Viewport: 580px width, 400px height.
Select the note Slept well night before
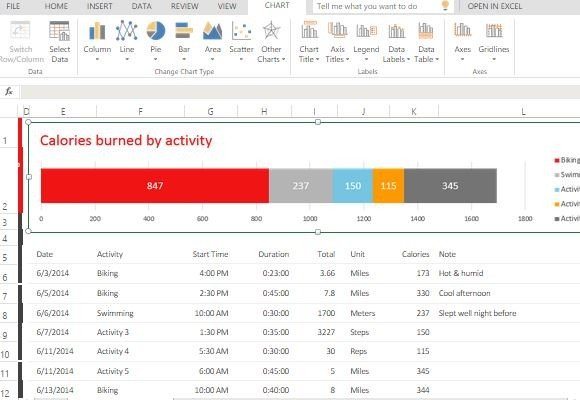[x=477, y=313]
